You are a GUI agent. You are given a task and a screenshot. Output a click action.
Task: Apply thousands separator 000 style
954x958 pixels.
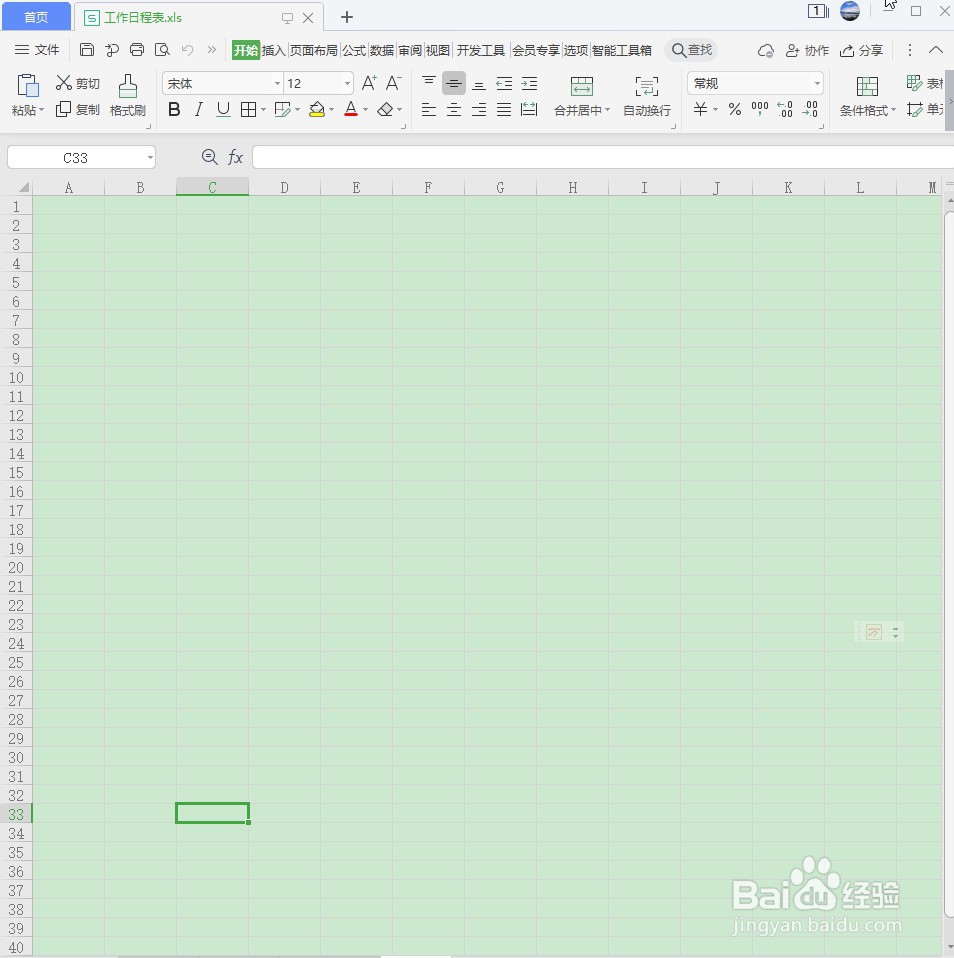pos(760,109)
